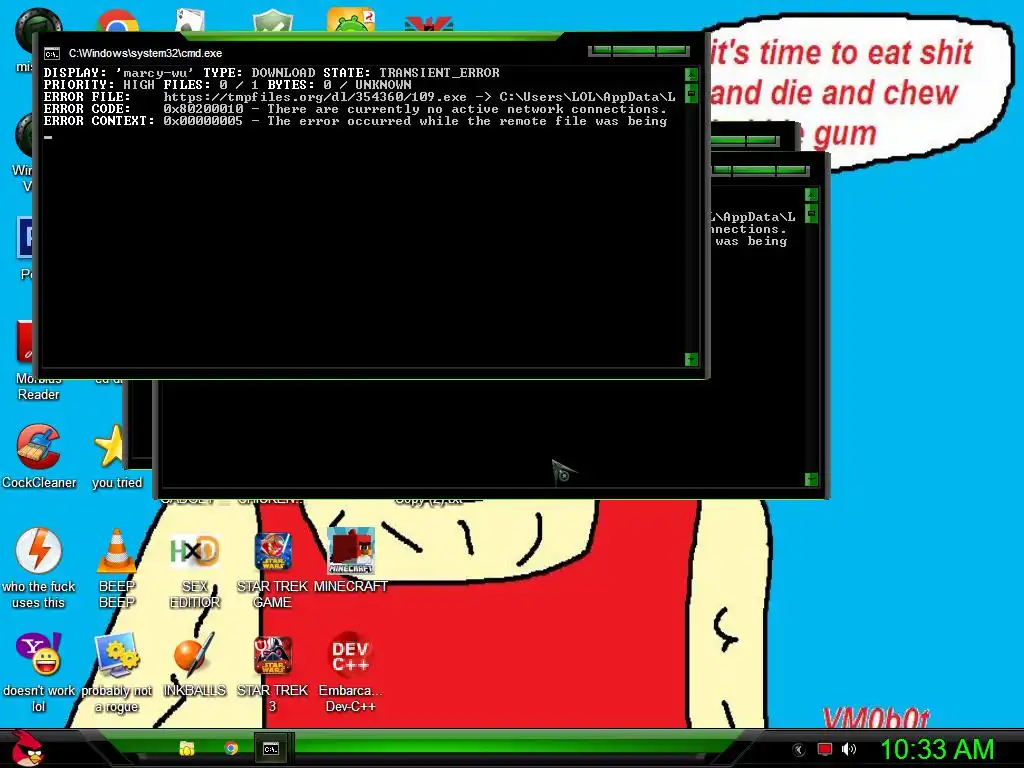Open the HxD hex editor desktop icon
The height and width of the screenshot is (768, 1024).
pyautogui.click(x=195, y=551)
